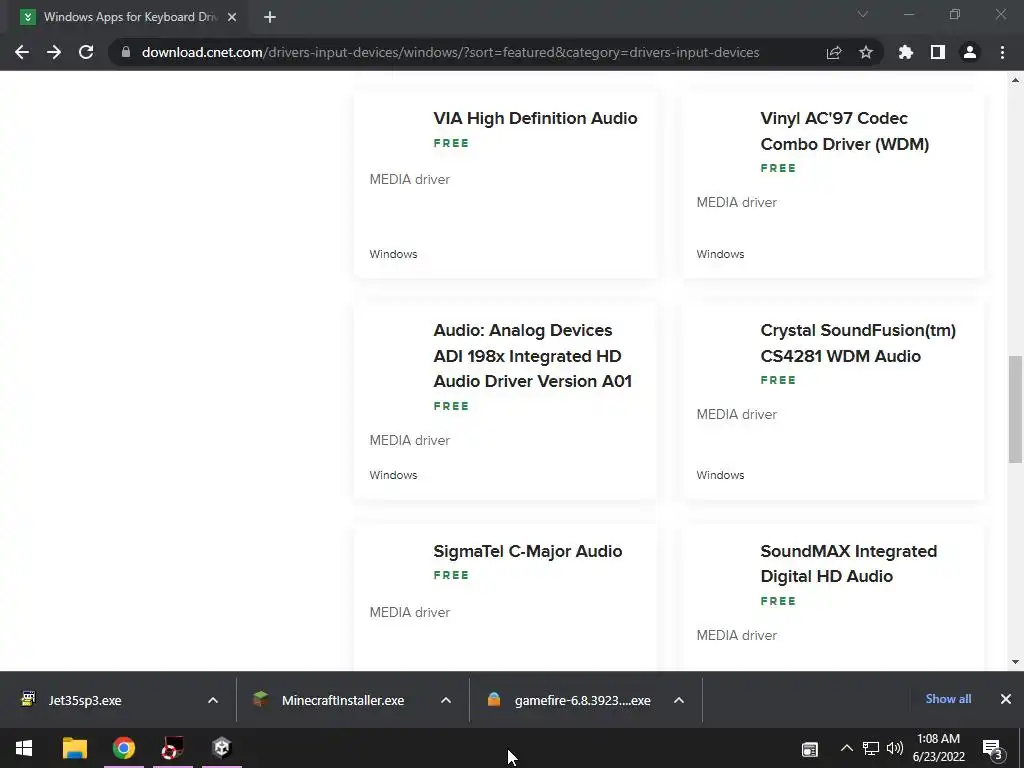The height and width of the screenshot is (768, 1024).
Task: Click the page vertical scrollbar thumb
Action: 1015,409
